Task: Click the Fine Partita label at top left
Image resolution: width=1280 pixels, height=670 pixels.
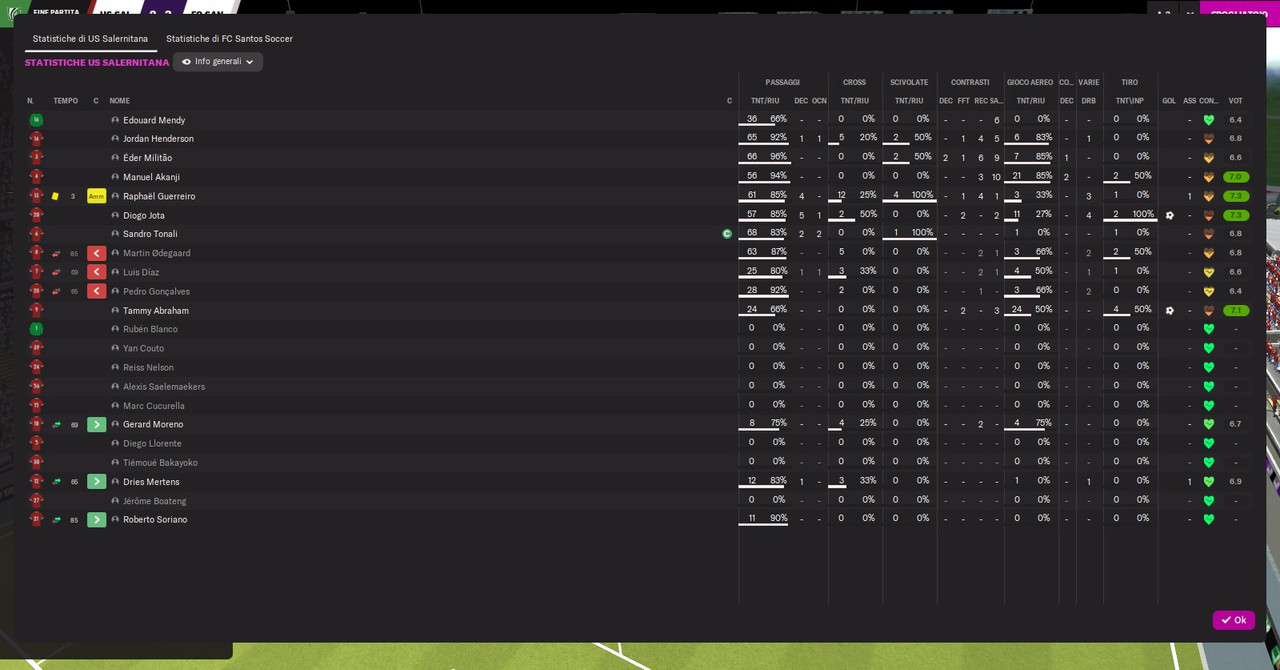Action: (x=55, y=12)
